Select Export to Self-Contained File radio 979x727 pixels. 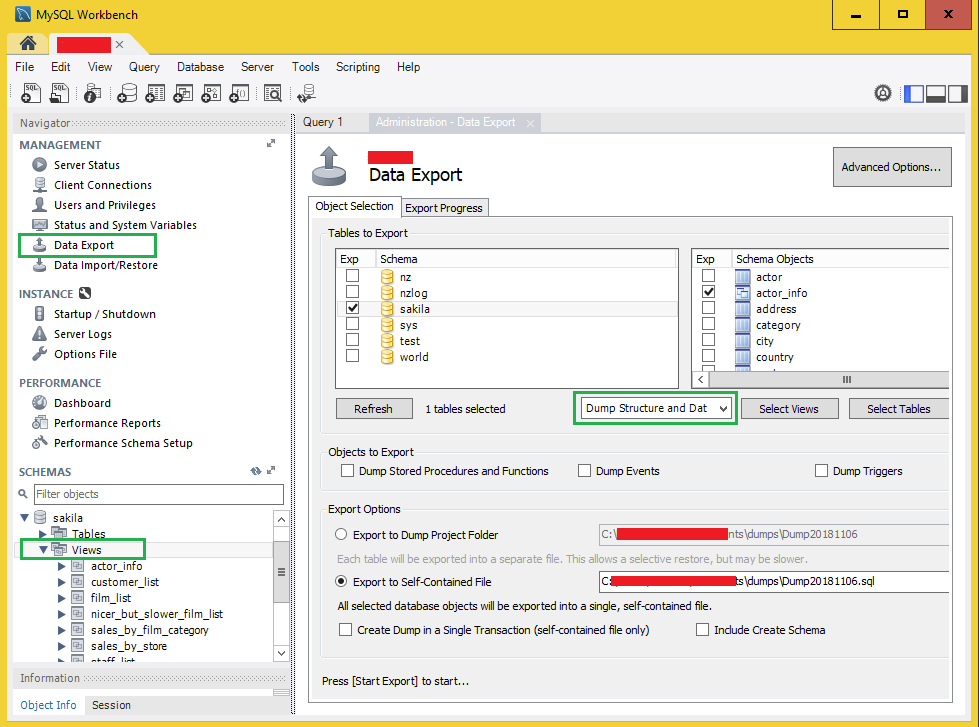click(x=341, y=581)
